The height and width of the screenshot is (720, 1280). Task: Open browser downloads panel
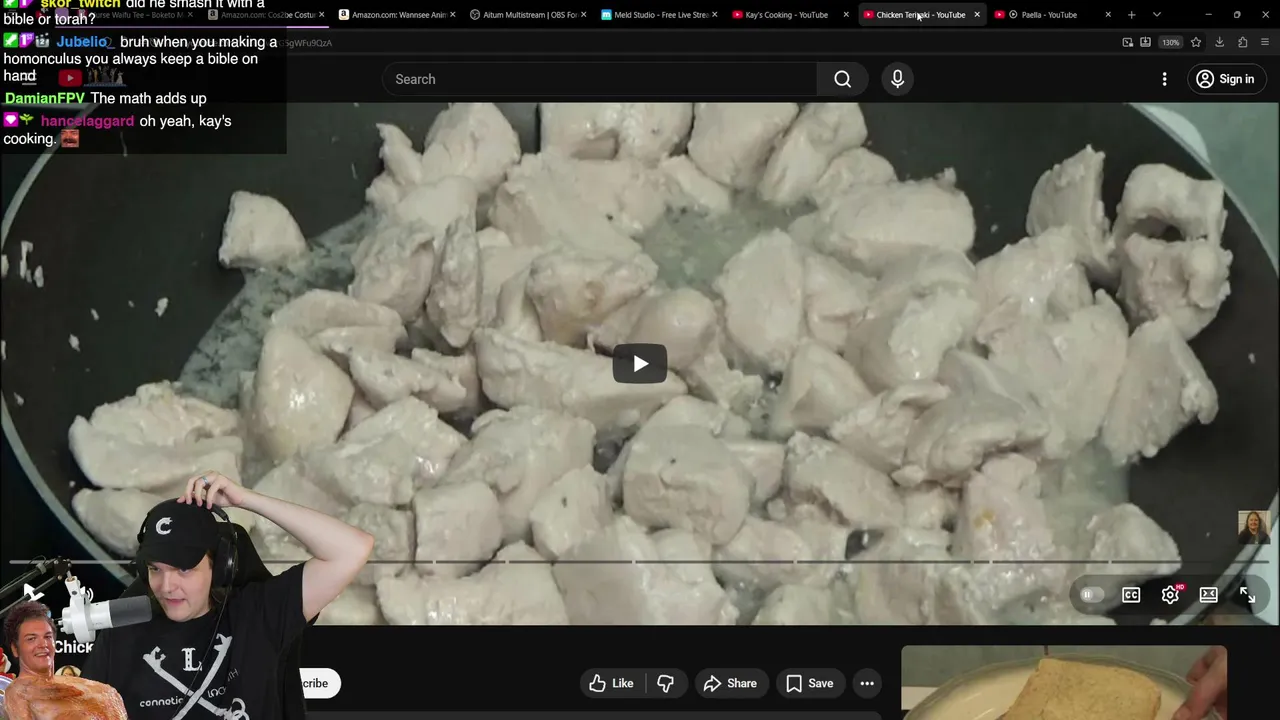point(1219,42)
